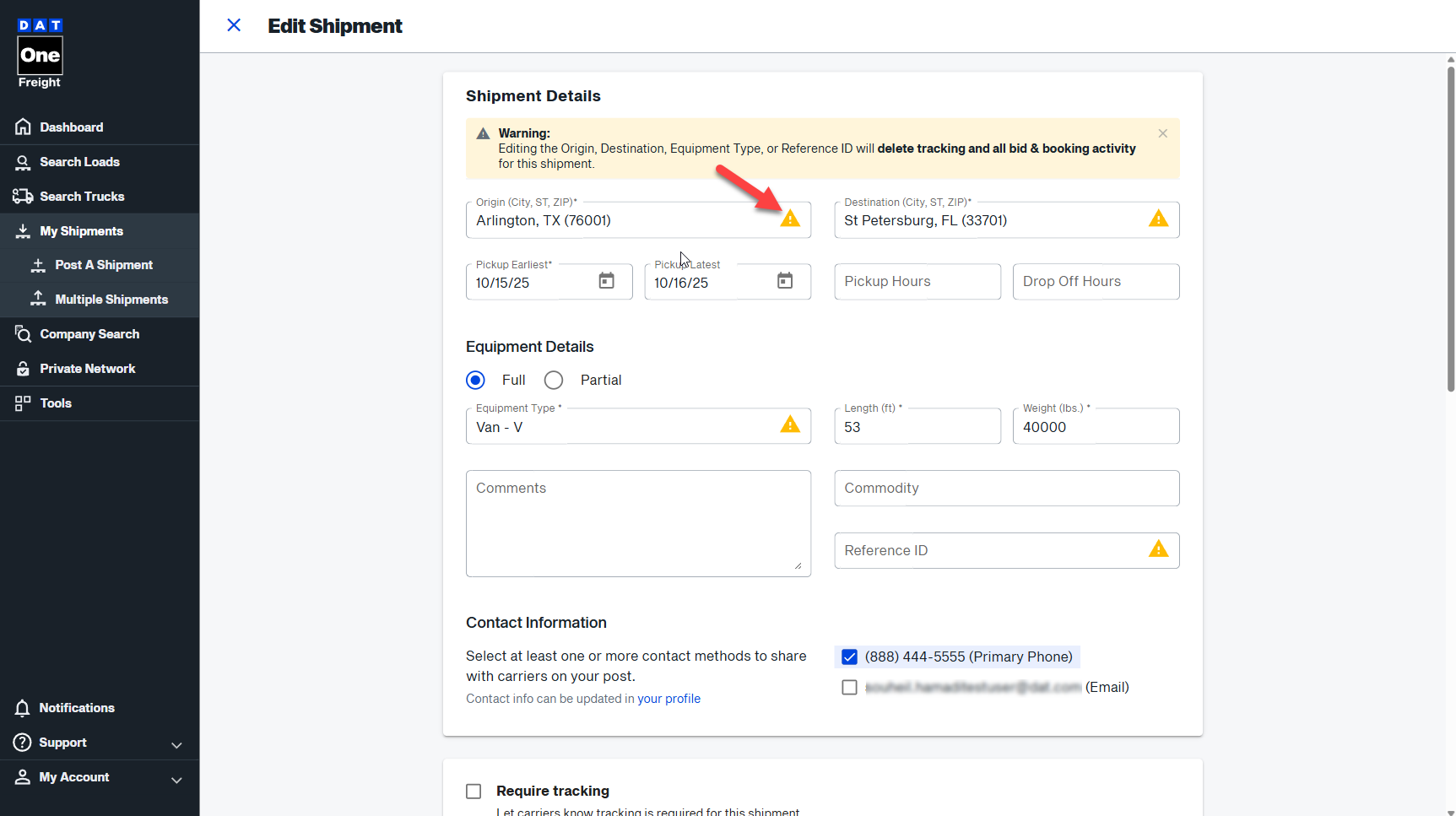
Task: Open the Pickup Latest calendar picker
Action: pos(784,281)
